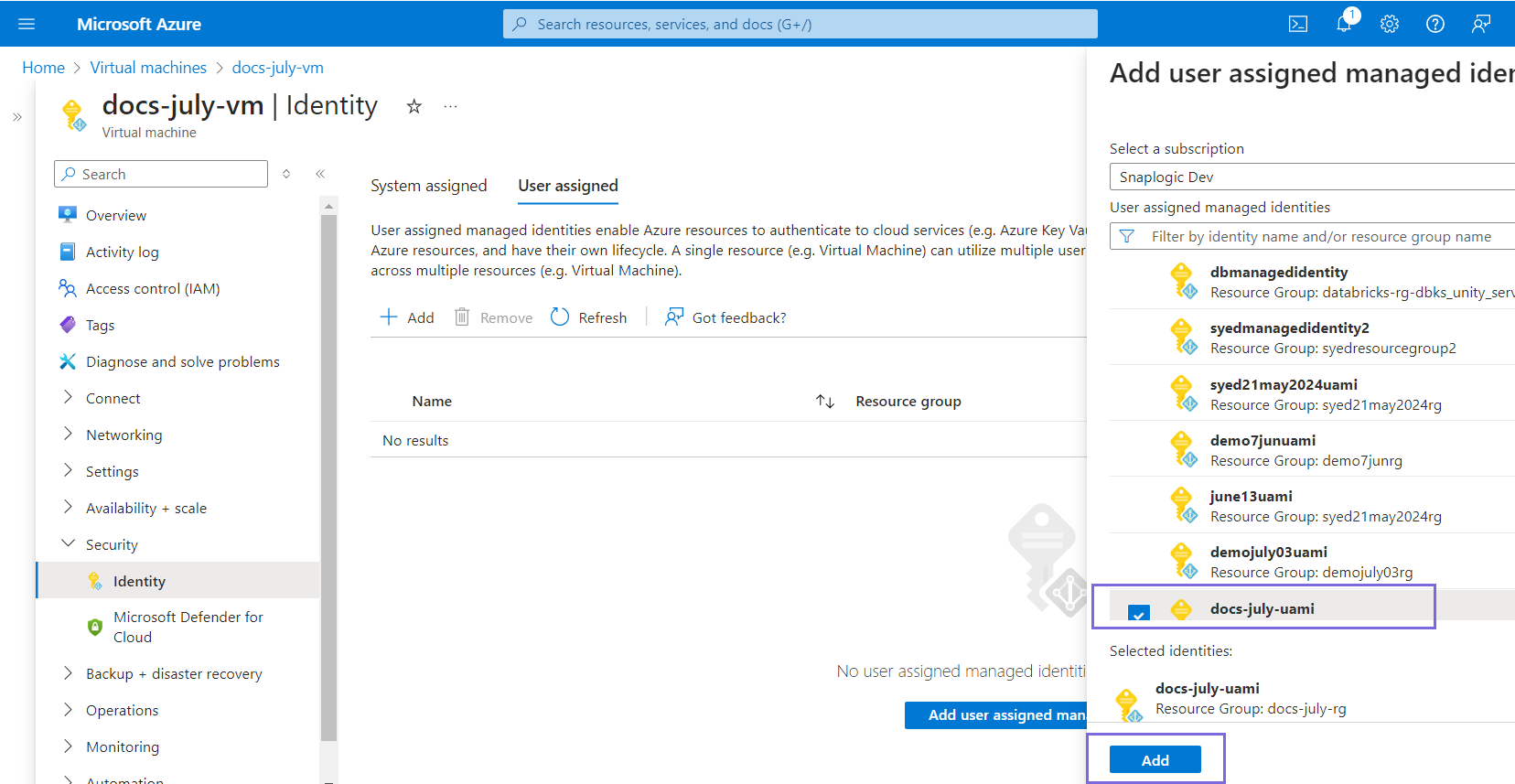Uncheck the docs-july-uami checkbox
The width and height of the screenshot is (1515, 784).
(x=1138, y=612)
